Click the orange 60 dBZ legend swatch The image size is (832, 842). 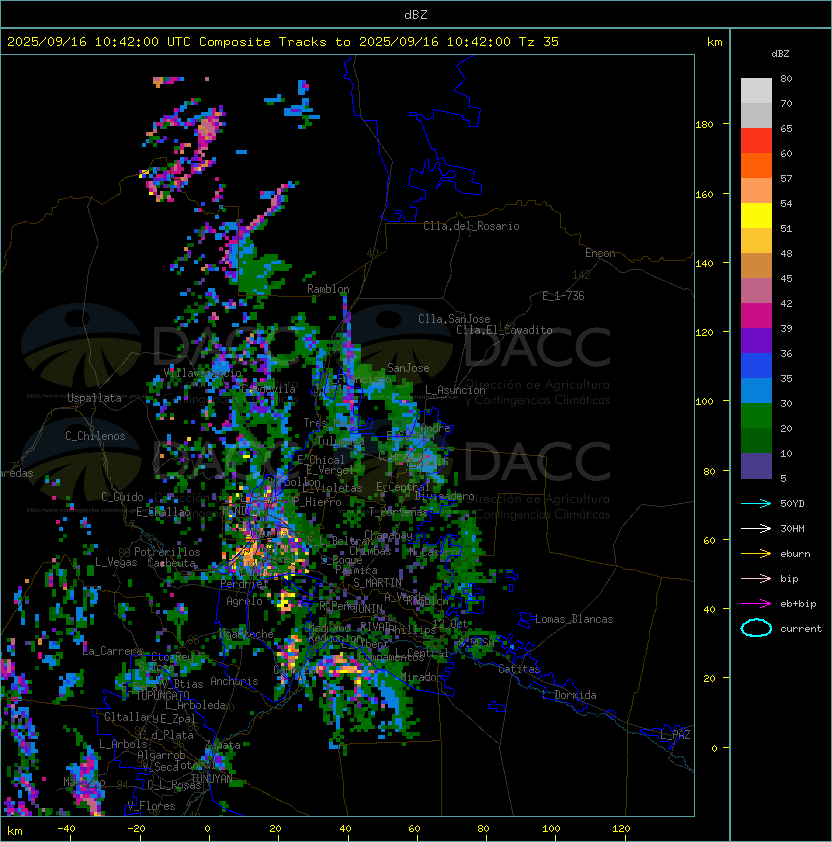click(x=756, y=165)
